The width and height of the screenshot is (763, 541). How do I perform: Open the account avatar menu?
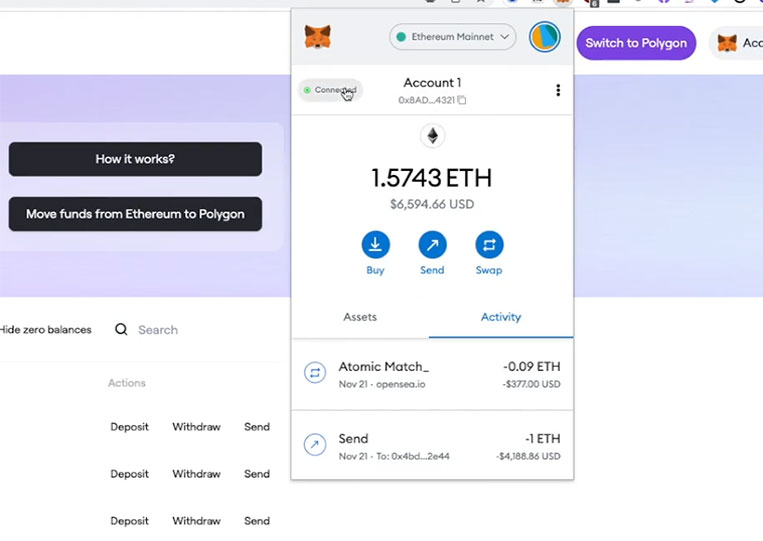545,36
